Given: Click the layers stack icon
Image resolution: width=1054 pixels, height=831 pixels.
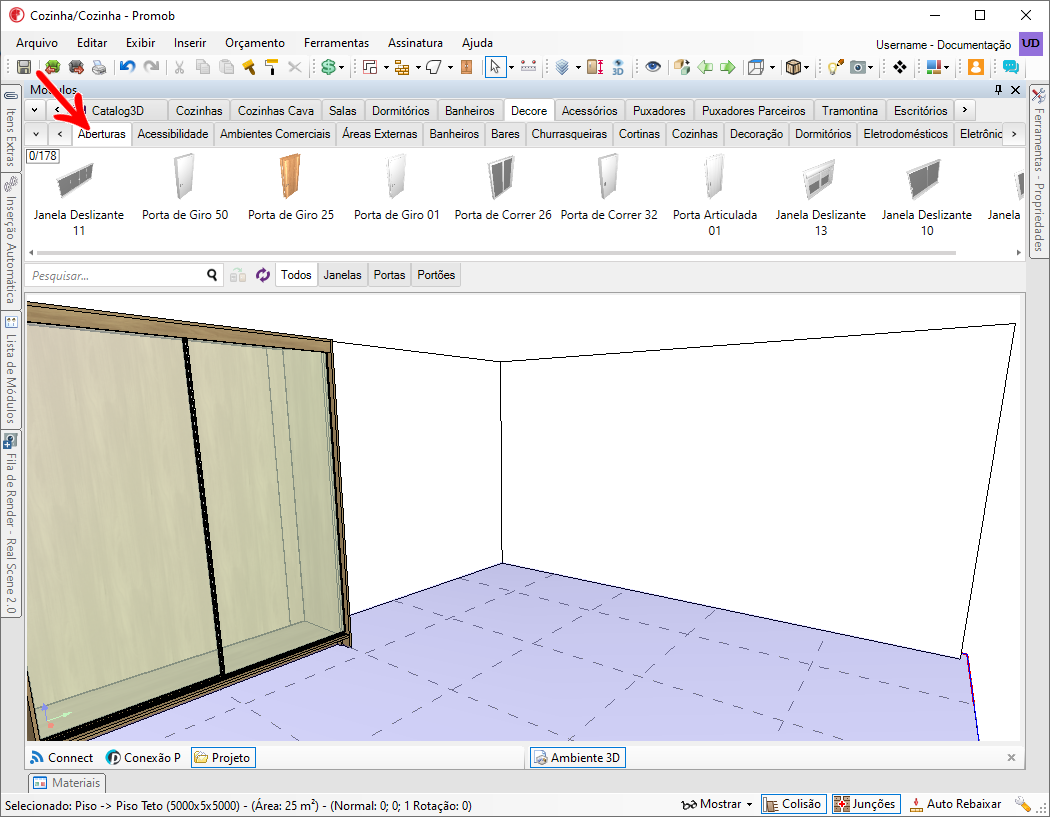Looking at the screenshot, I should click(x=563, y=67).
